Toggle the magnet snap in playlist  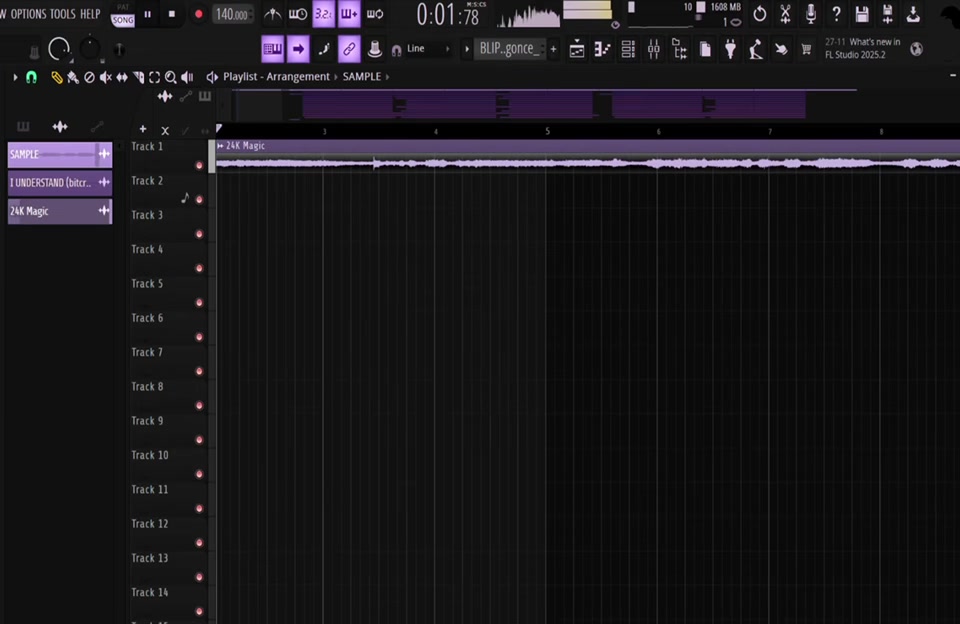pos(31,77)
